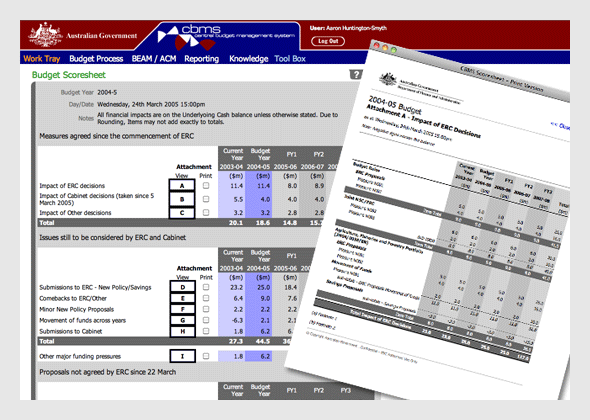590x420 pixels.
Task: Tick print checkbox for Impact of Cabinet decisions
Action: point(206,199)
